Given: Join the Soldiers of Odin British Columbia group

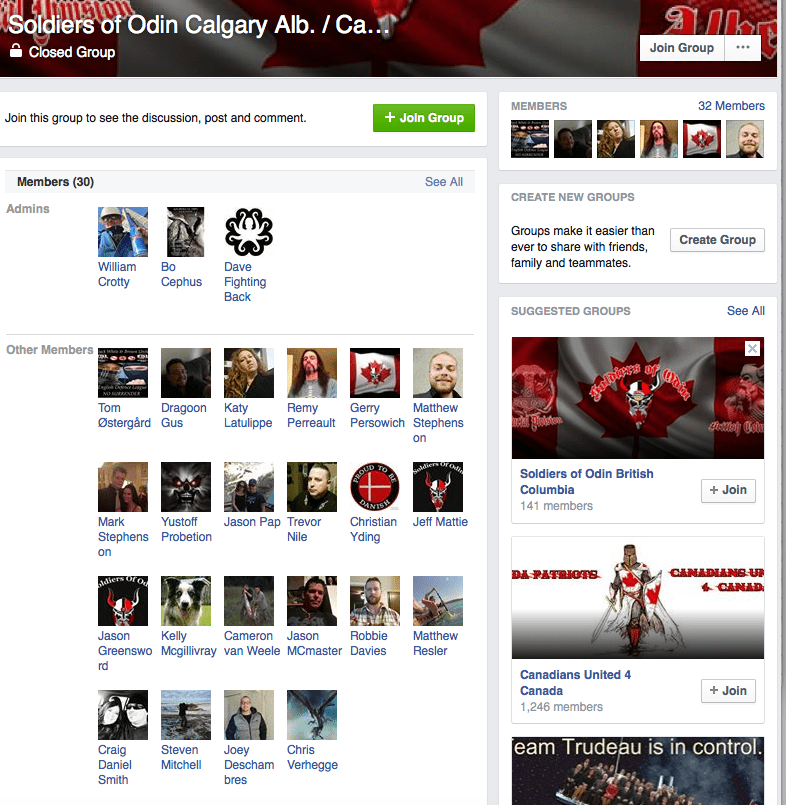Looking at the screenshot, I should (728, 490).
